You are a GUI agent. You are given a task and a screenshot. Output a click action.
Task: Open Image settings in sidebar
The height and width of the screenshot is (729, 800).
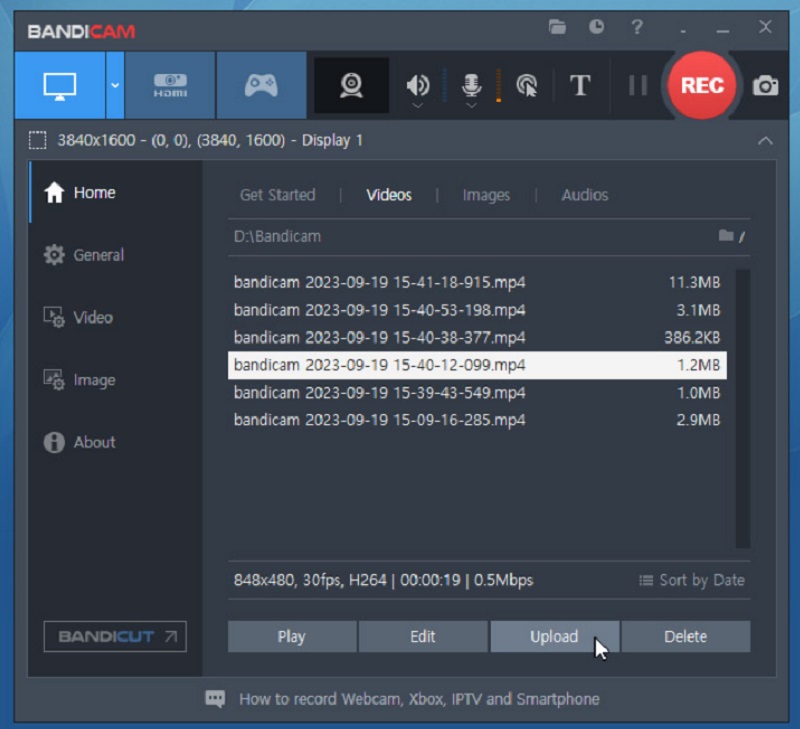pos(80,380)
